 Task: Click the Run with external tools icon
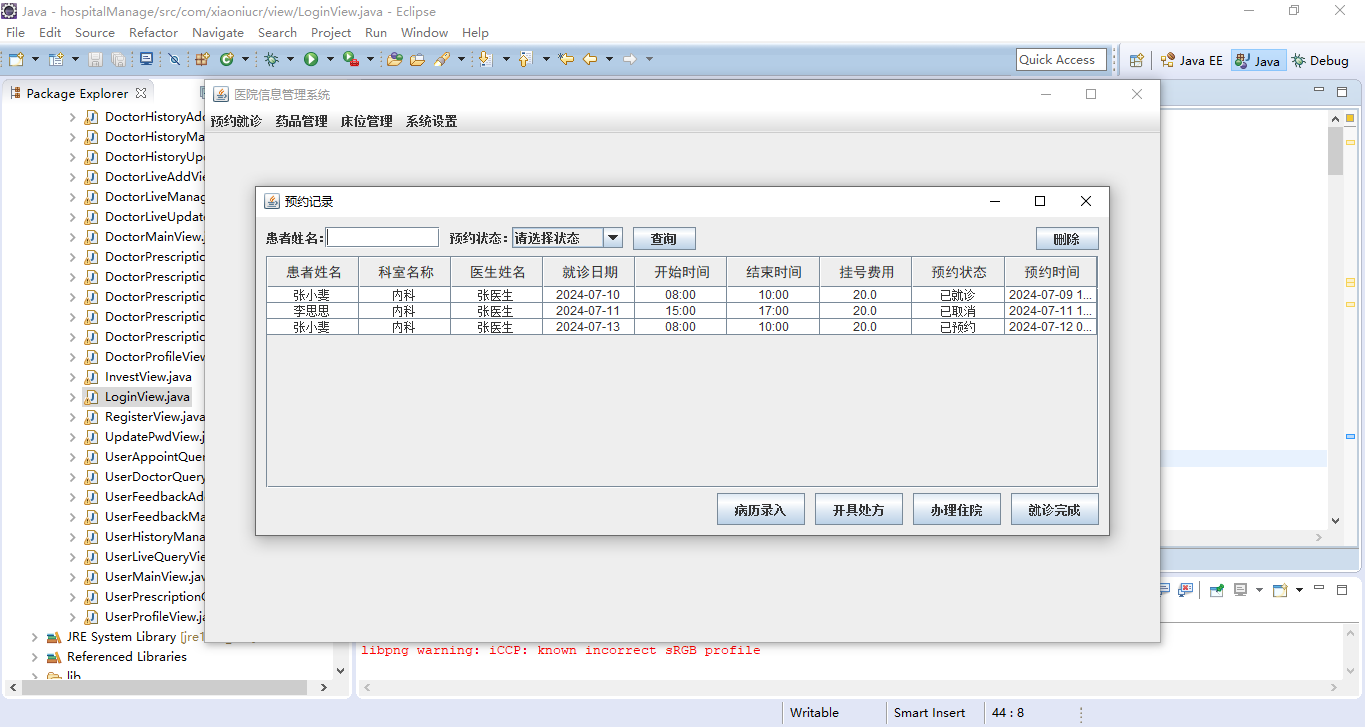pyautogui.click(x=351, y=59)
